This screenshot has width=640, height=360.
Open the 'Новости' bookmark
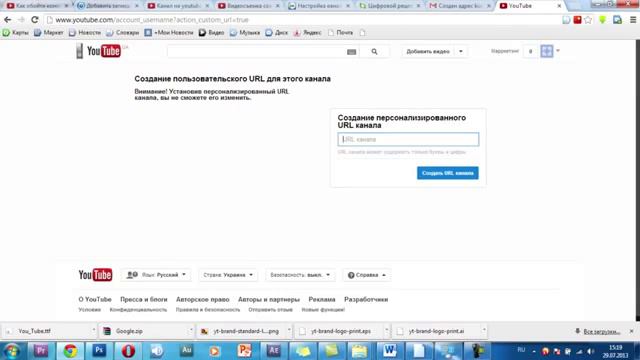[85, 33]
